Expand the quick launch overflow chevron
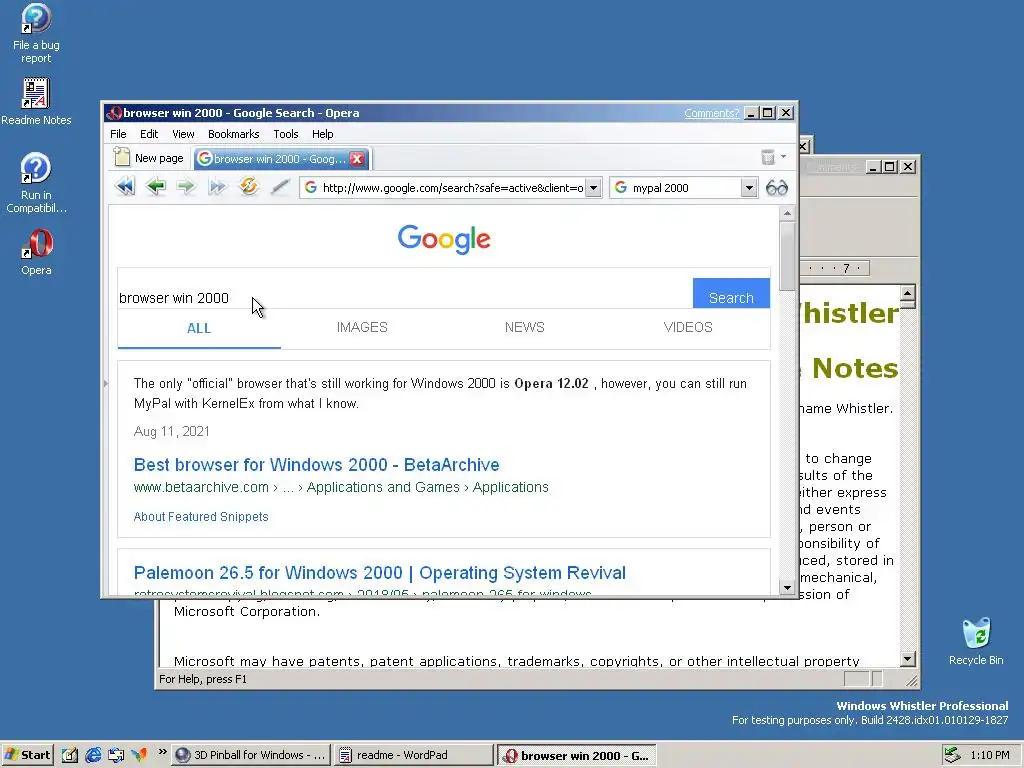 click(x=162, y=752)
